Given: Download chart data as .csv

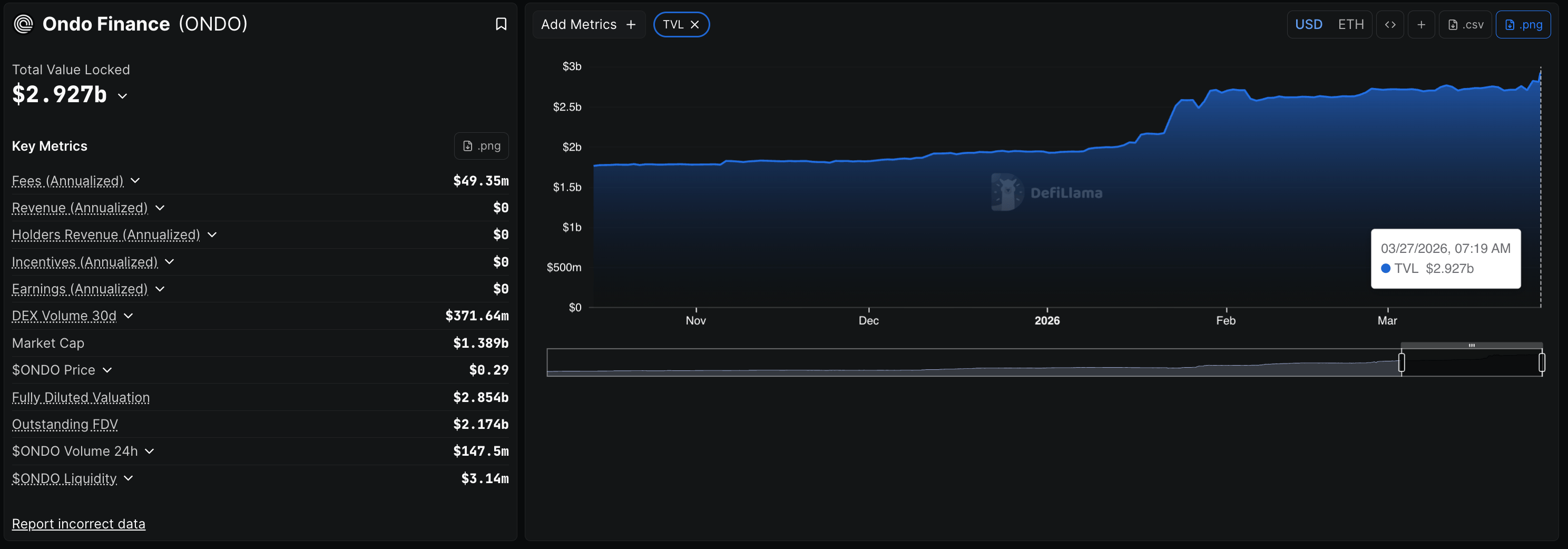Looking at the screenshot, I should [1465, 24].
